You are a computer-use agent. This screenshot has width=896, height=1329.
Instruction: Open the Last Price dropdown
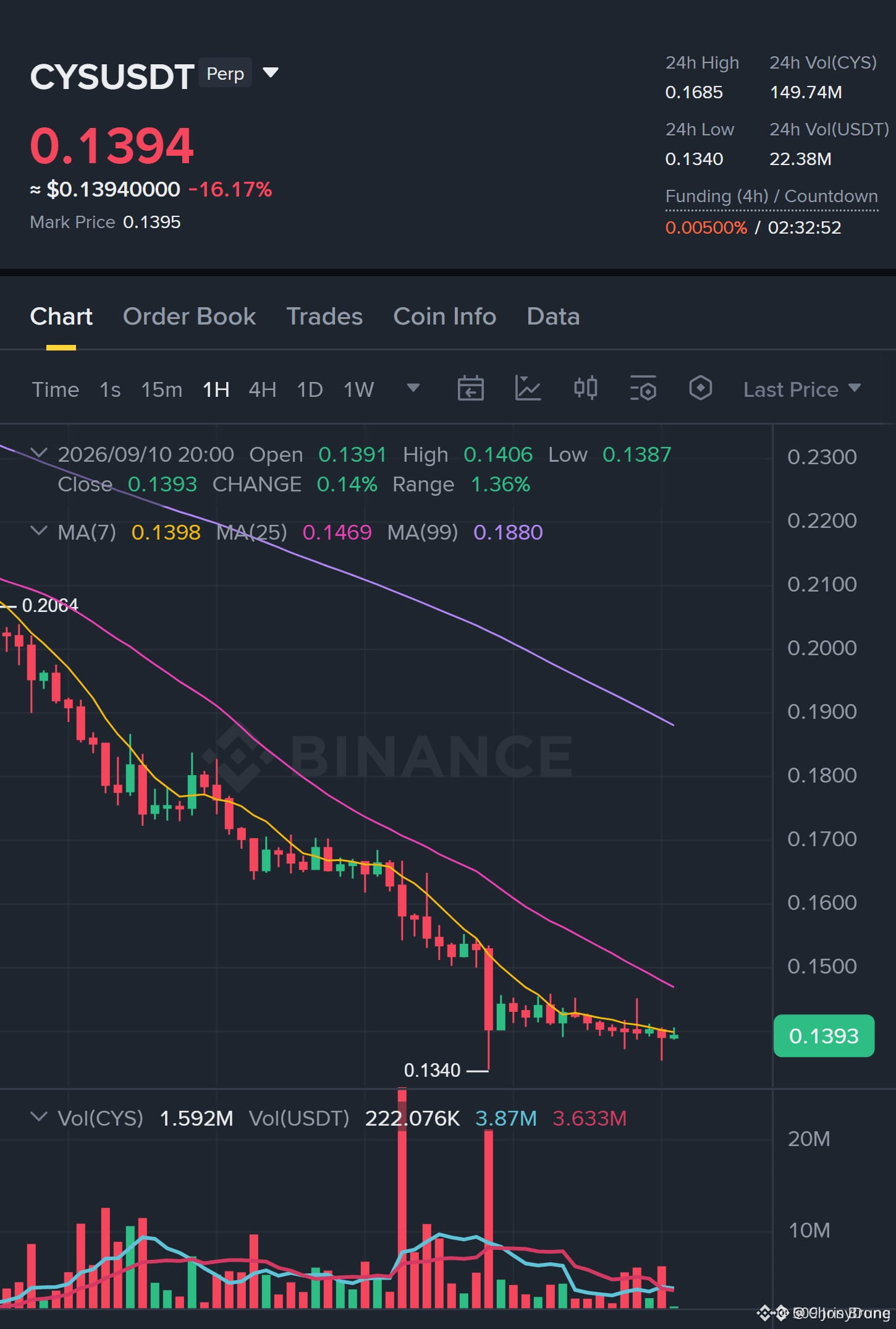[x=801, y=389]
